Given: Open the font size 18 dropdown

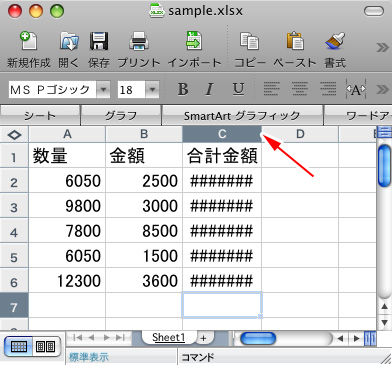Looking at the screenshot, I should point(152,89).
